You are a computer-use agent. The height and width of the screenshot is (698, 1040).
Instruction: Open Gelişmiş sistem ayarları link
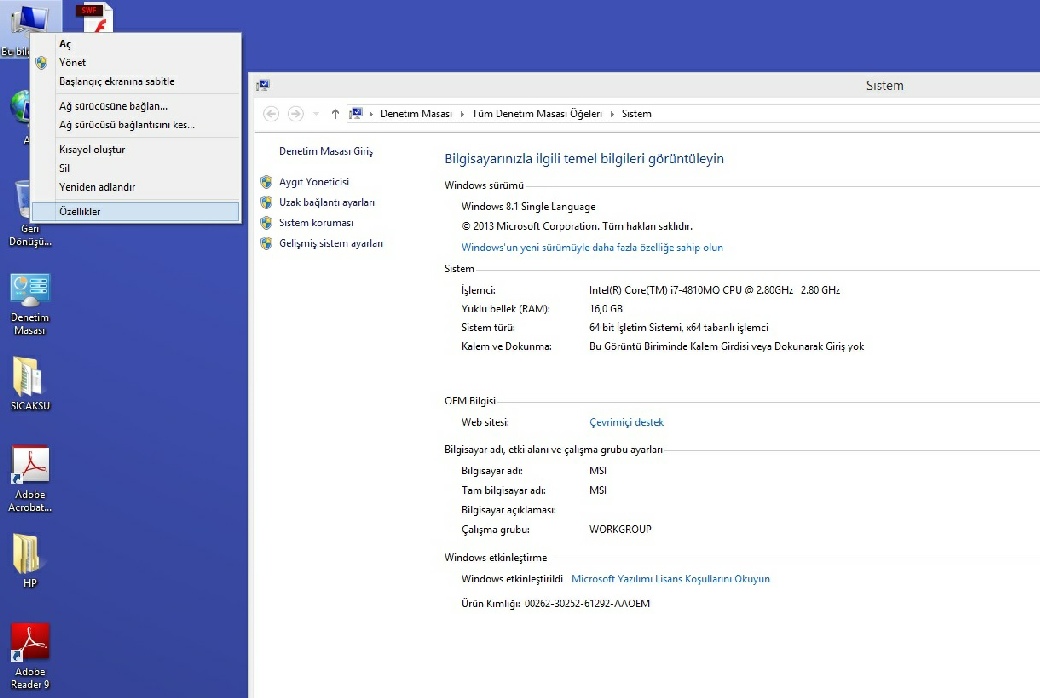[330, 244]
